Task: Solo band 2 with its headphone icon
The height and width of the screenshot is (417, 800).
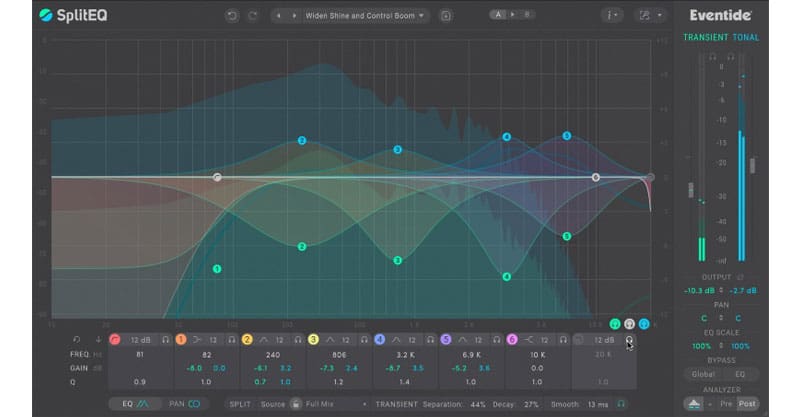Action: click(298, 339)
